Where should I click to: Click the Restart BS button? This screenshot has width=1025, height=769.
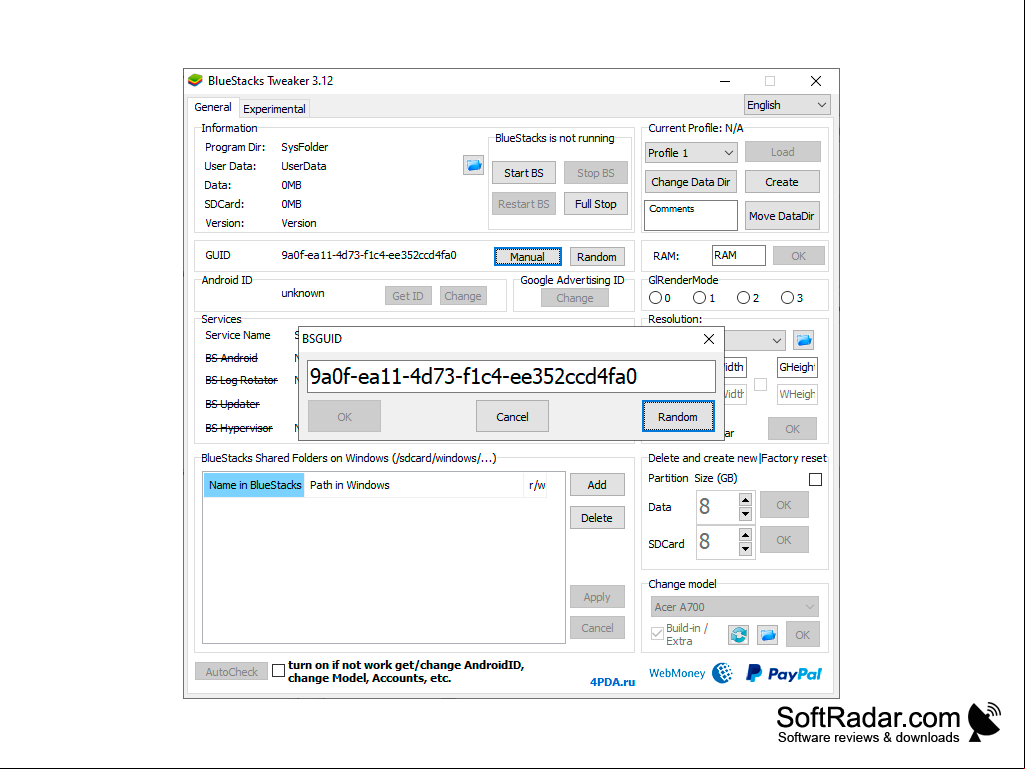[524, 204]
